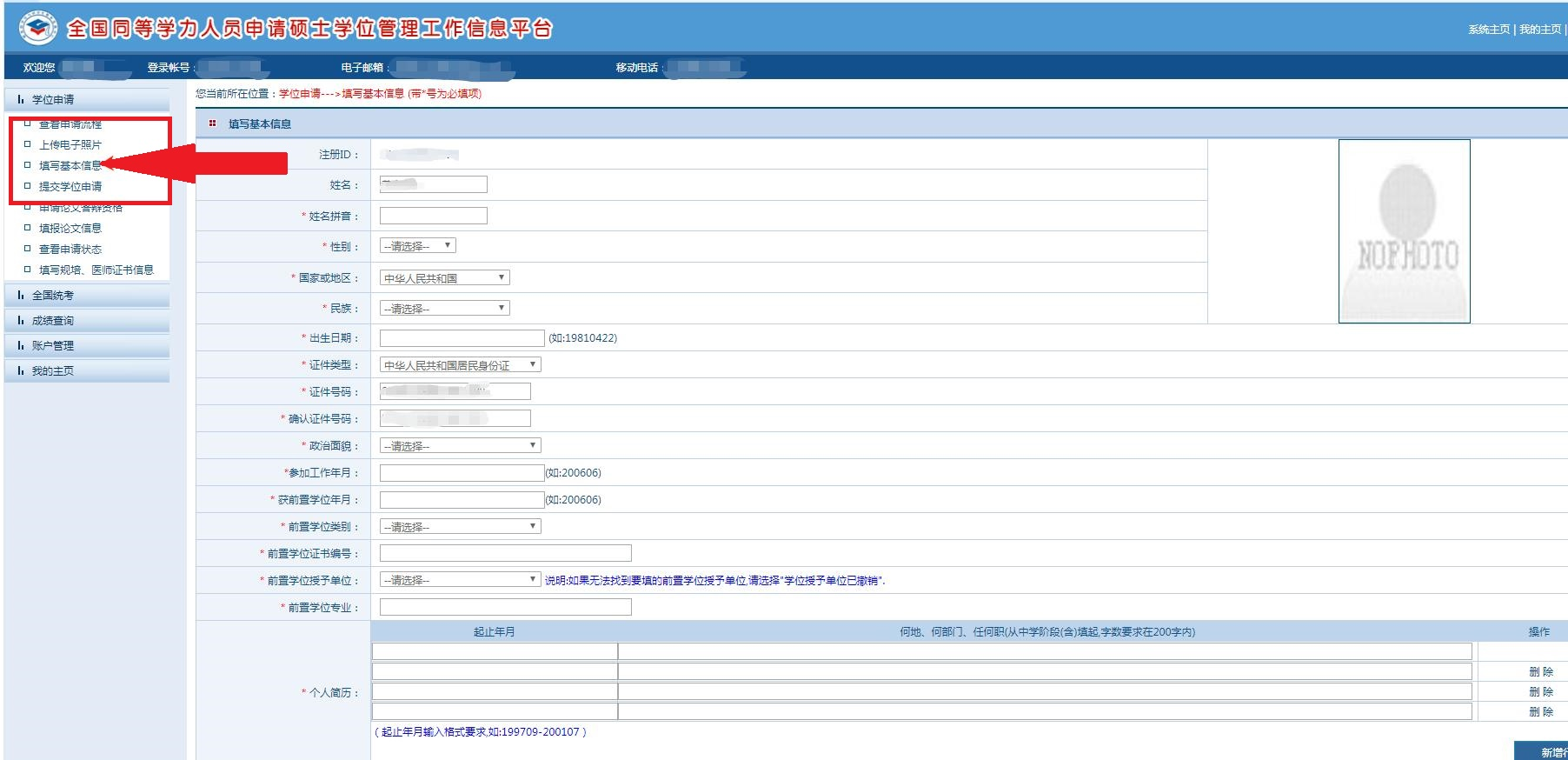Open 上传电子照片 in the sidebar
1568x760 pixels.
point(70,145)
